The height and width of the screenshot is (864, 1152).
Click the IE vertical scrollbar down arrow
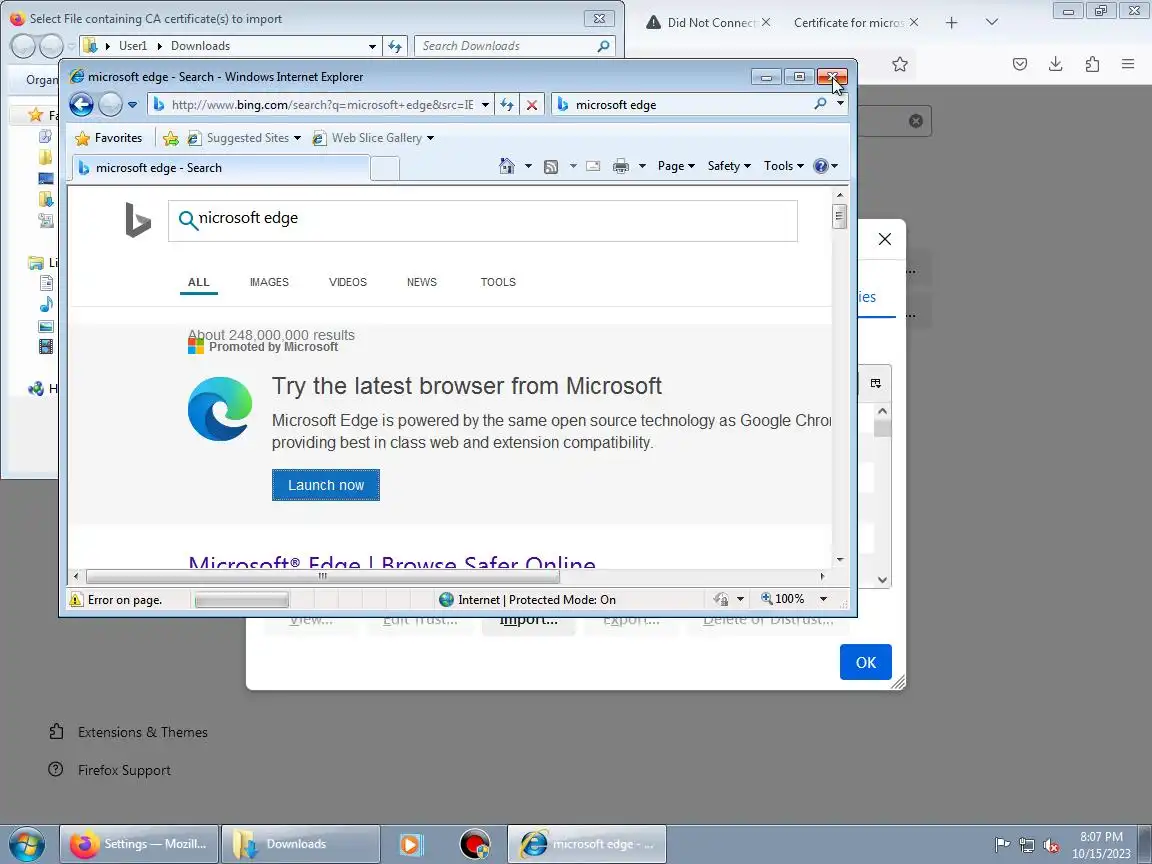pyautogui.click(x=840, y=559)
